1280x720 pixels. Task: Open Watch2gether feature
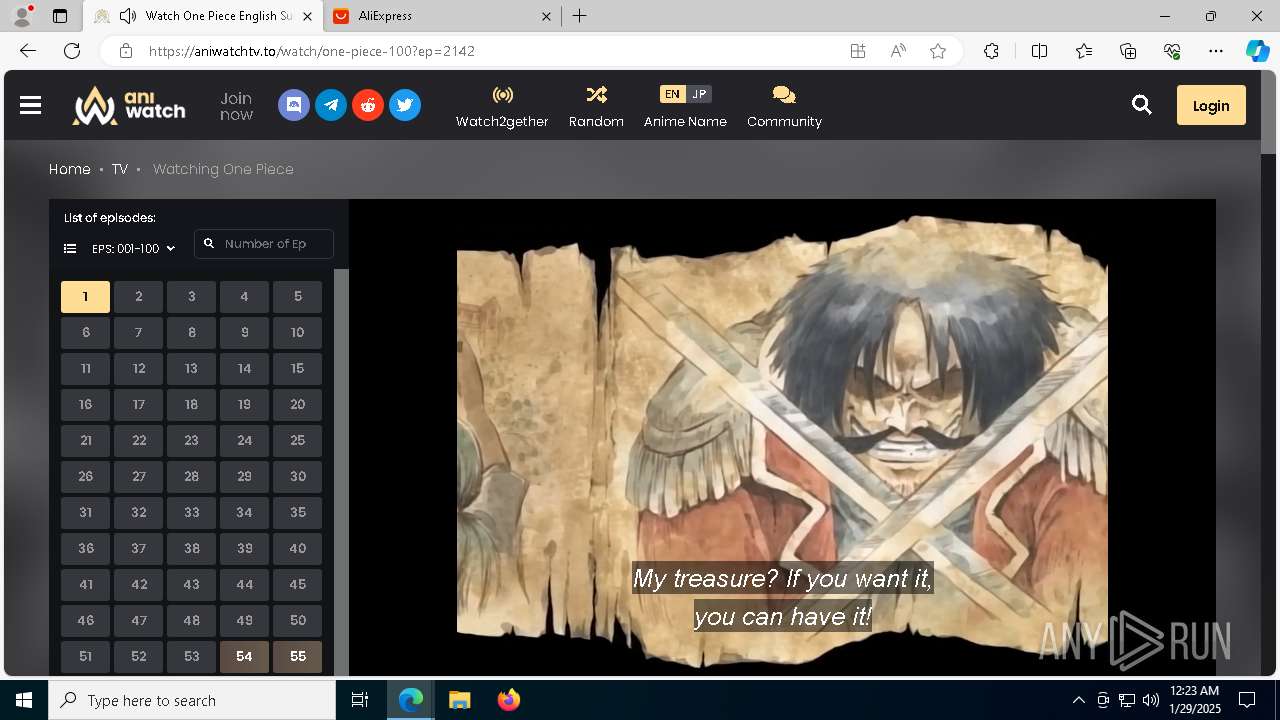click(x=502, y=106)
